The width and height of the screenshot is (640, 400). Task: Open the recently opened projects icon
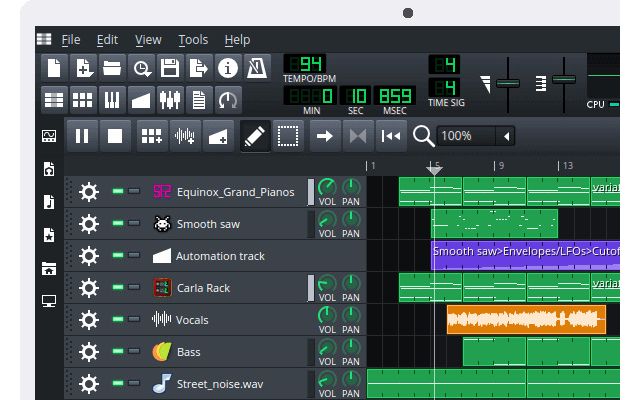tap(141, 68)
